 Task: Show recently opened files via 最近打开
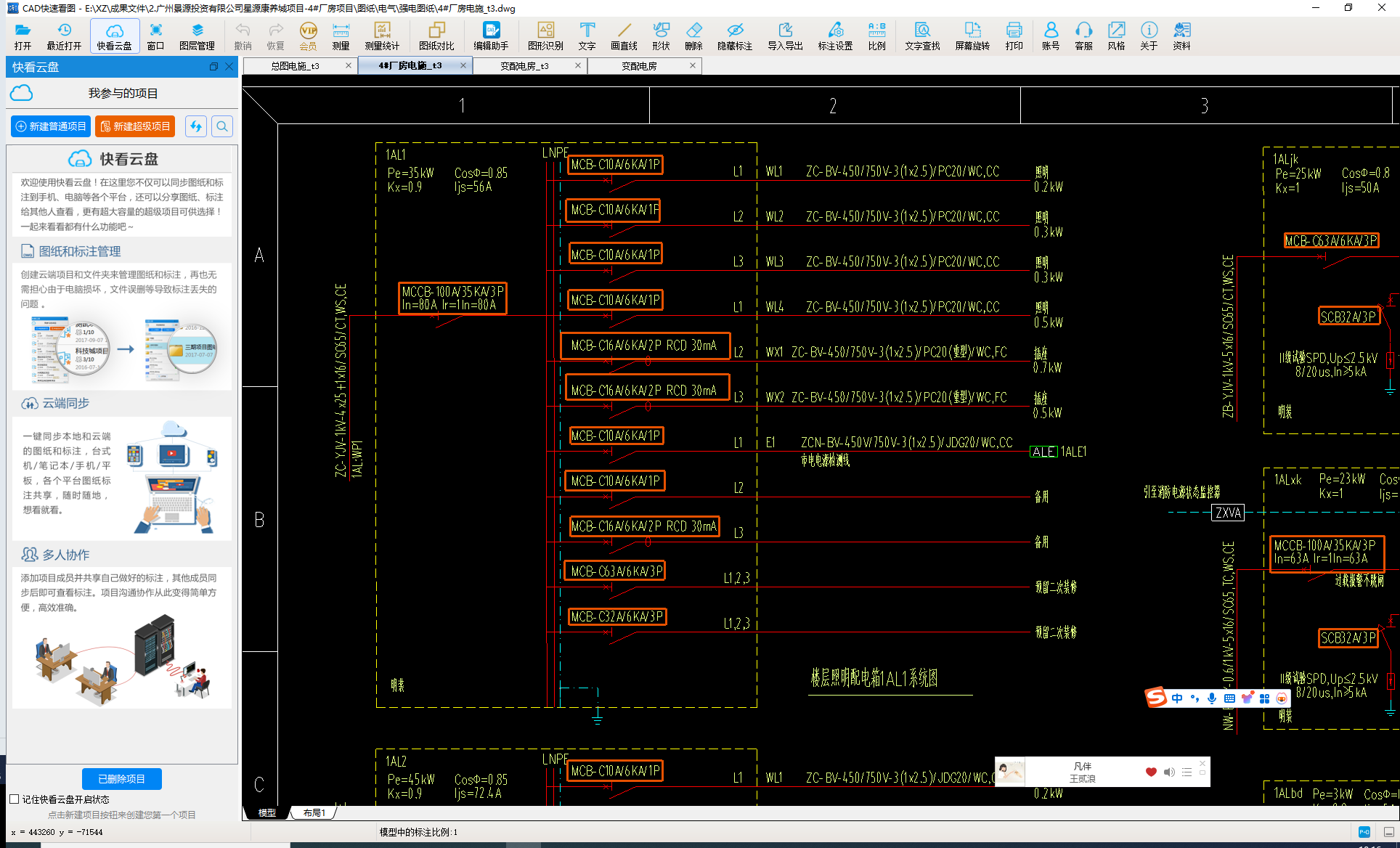tap(64, 36)
